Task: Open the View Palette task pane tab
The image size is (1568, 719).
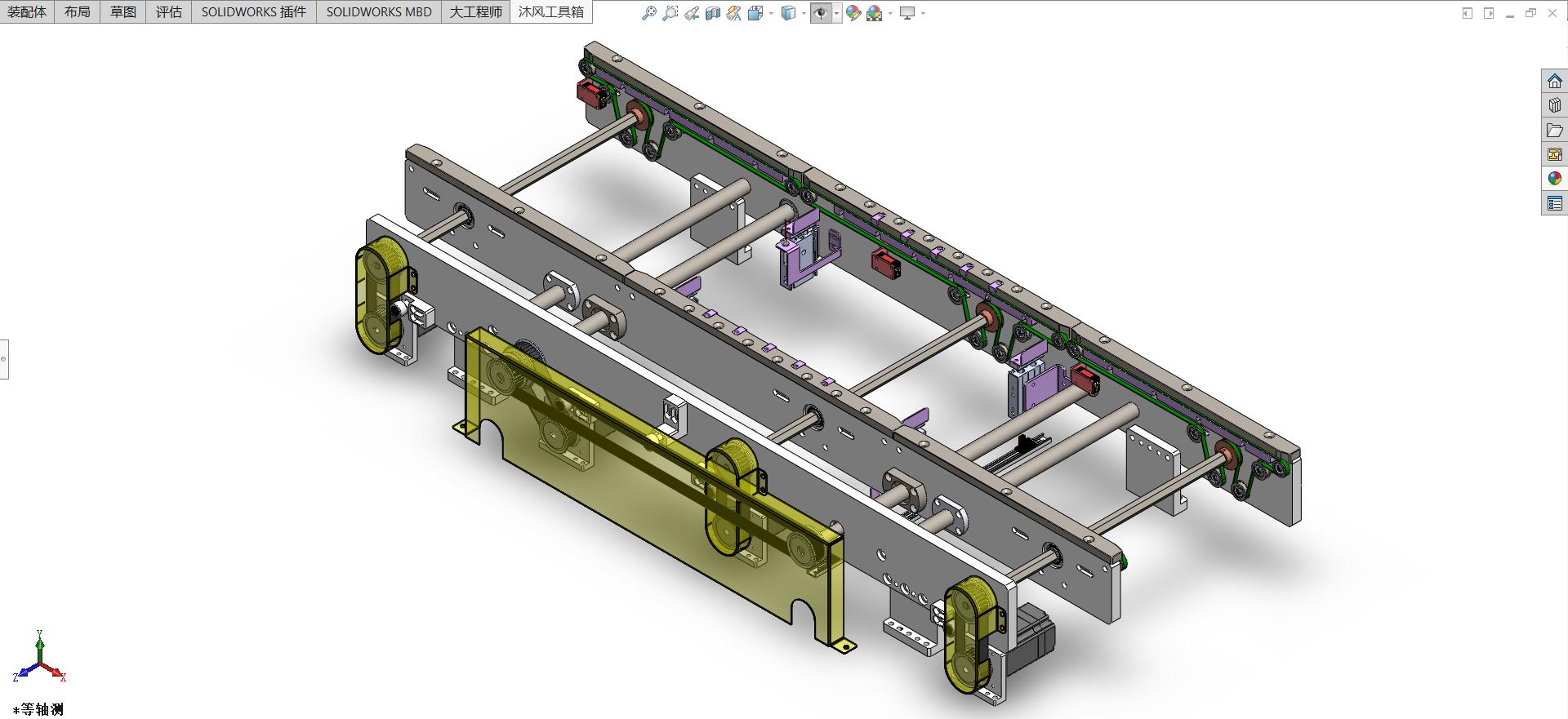Action: point(1554,154)
